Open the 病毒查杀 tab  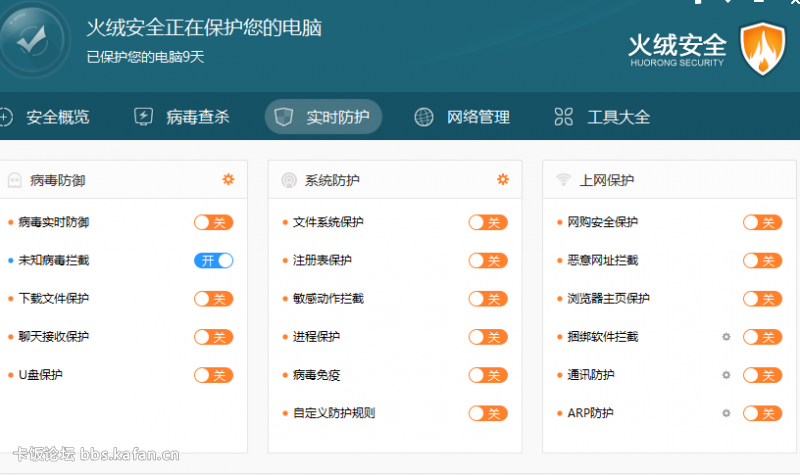point(182,117)
